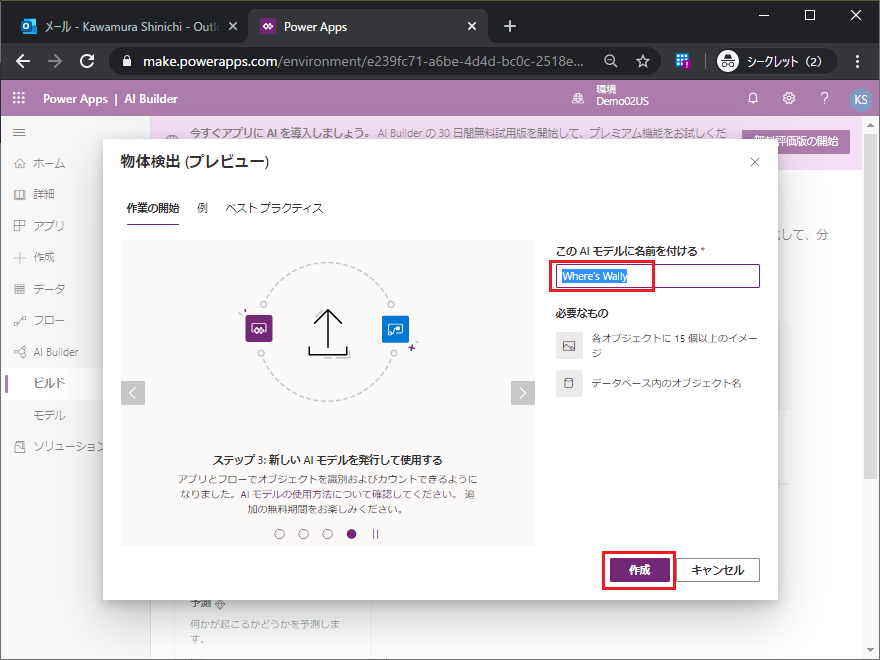Close the 物体検出 dialog with X

(x=755, y=162)
